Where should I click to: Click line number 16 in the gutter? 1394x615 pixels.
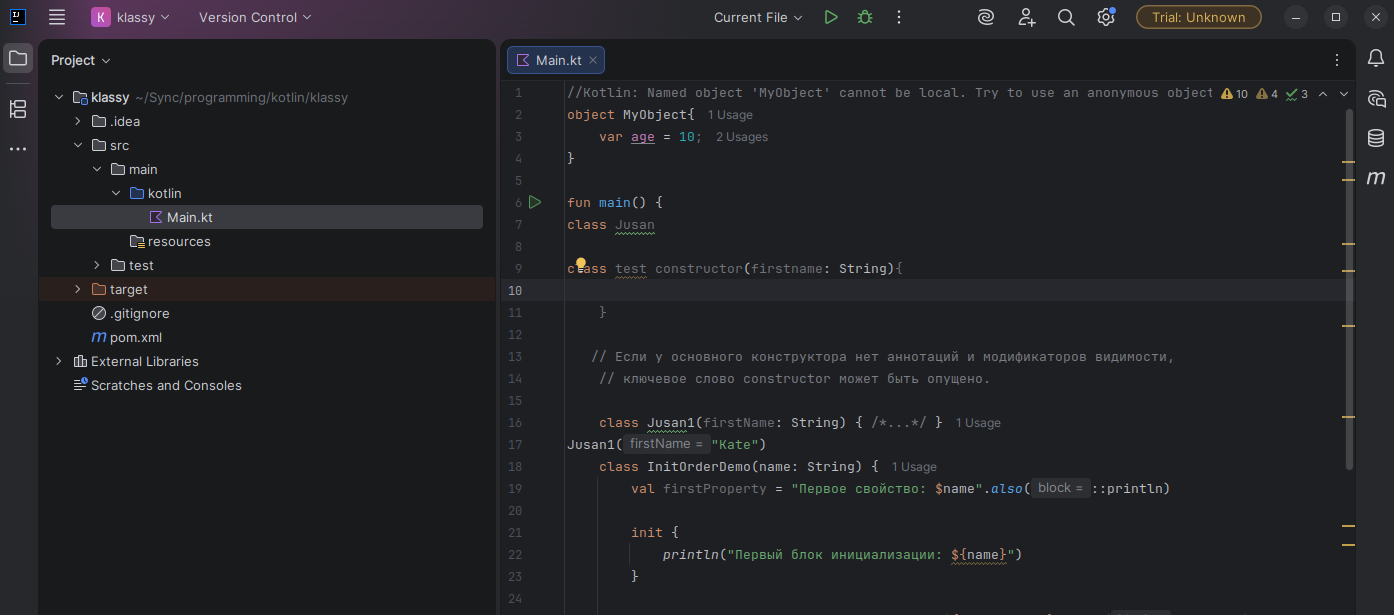[x=516, y=423]
